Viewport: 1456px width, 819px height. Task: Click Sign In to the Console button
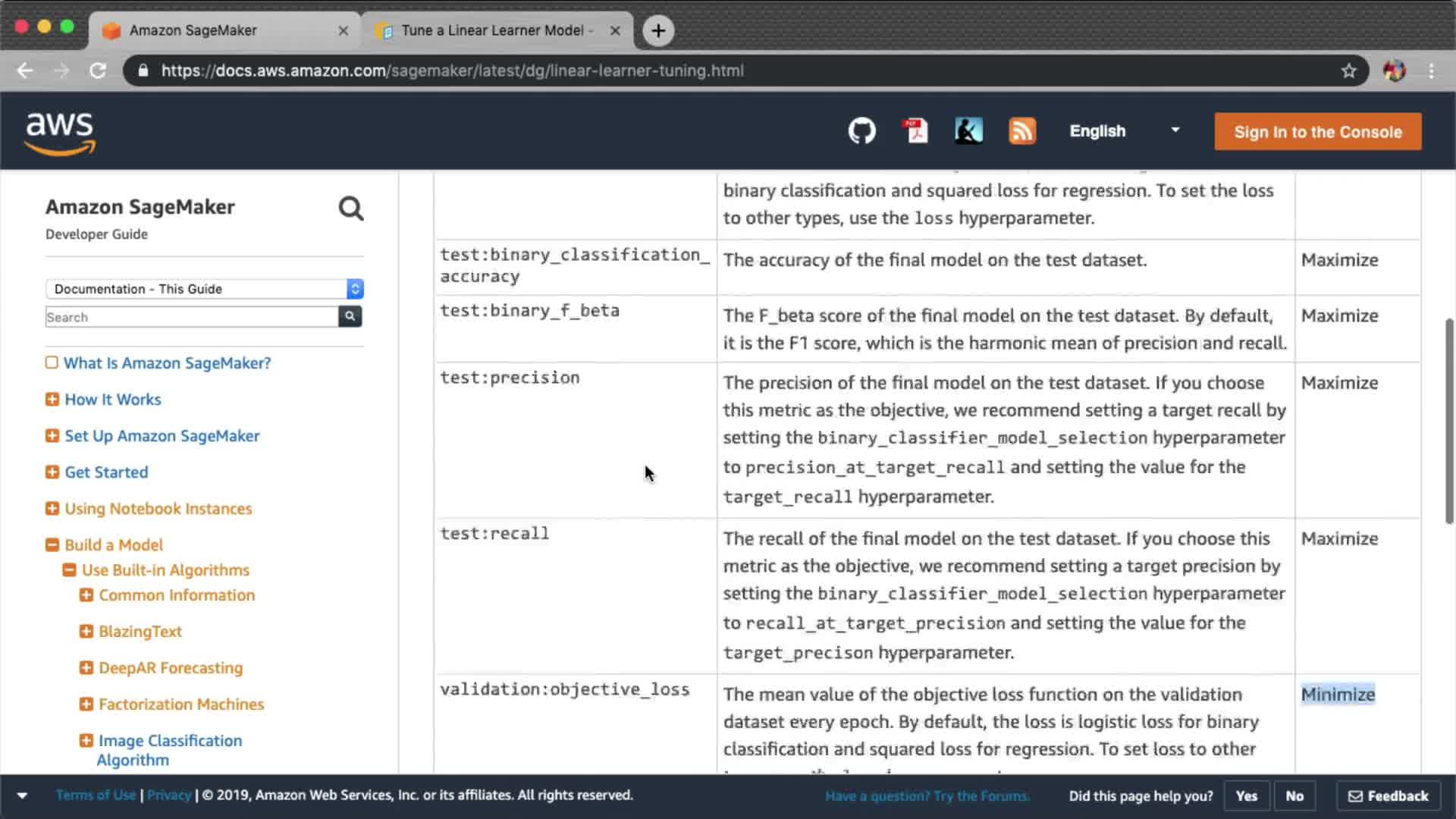(x=1317, y=132)
